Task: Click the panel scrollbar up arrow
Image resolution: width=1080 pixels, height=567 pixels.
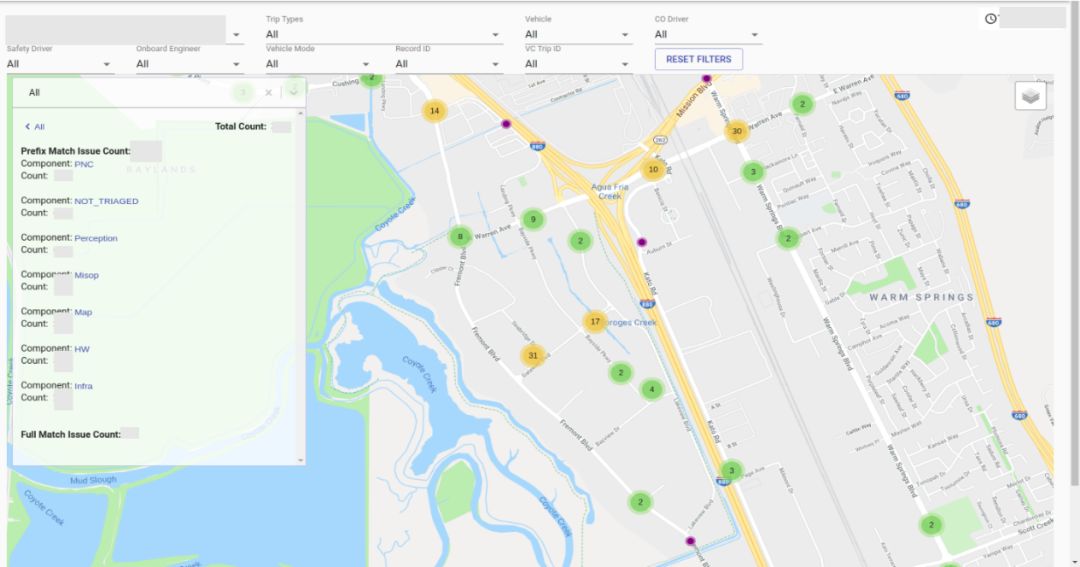Action: tap(300, 113)
